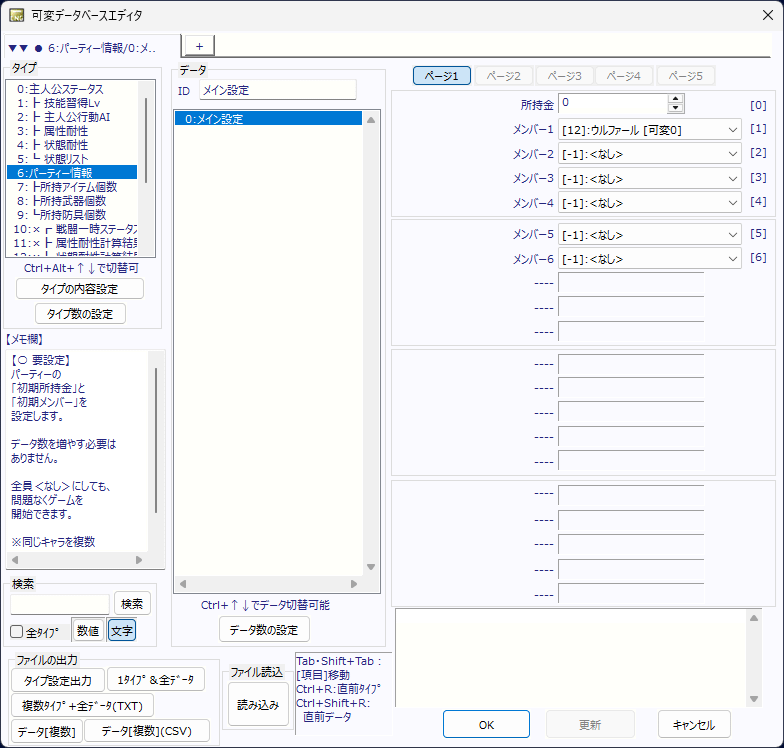
Task: Enable 数値 search mode toggle
Action: click(88, 631)
